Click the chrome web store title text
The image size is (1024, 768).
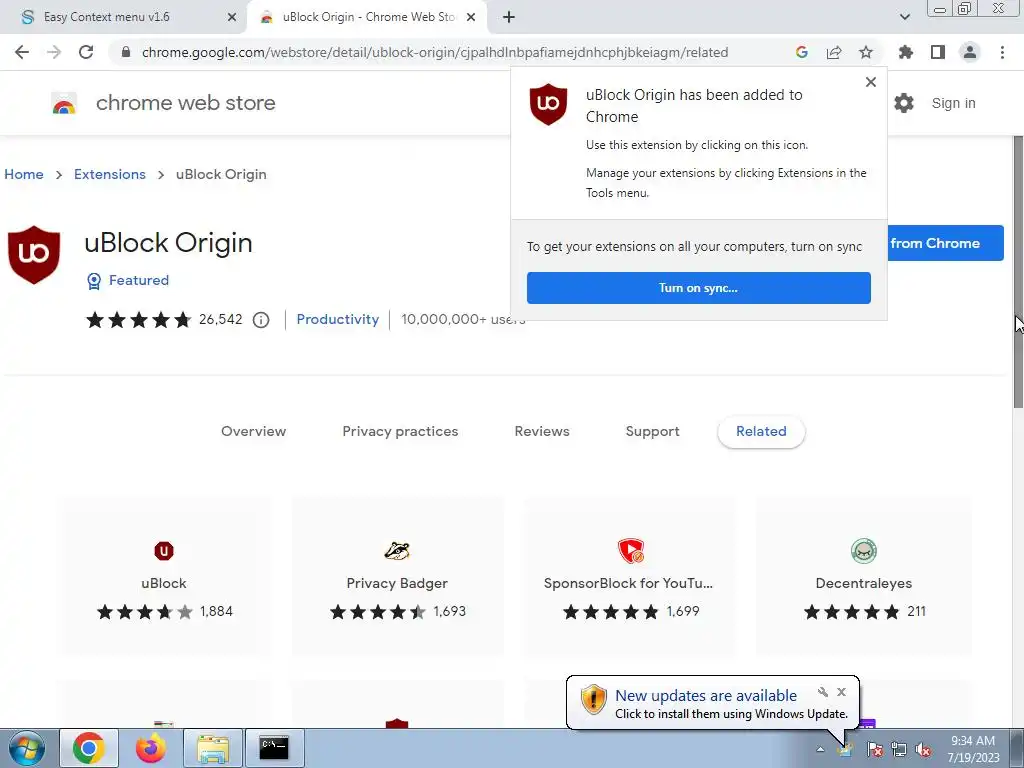click(x=185, y=103)
